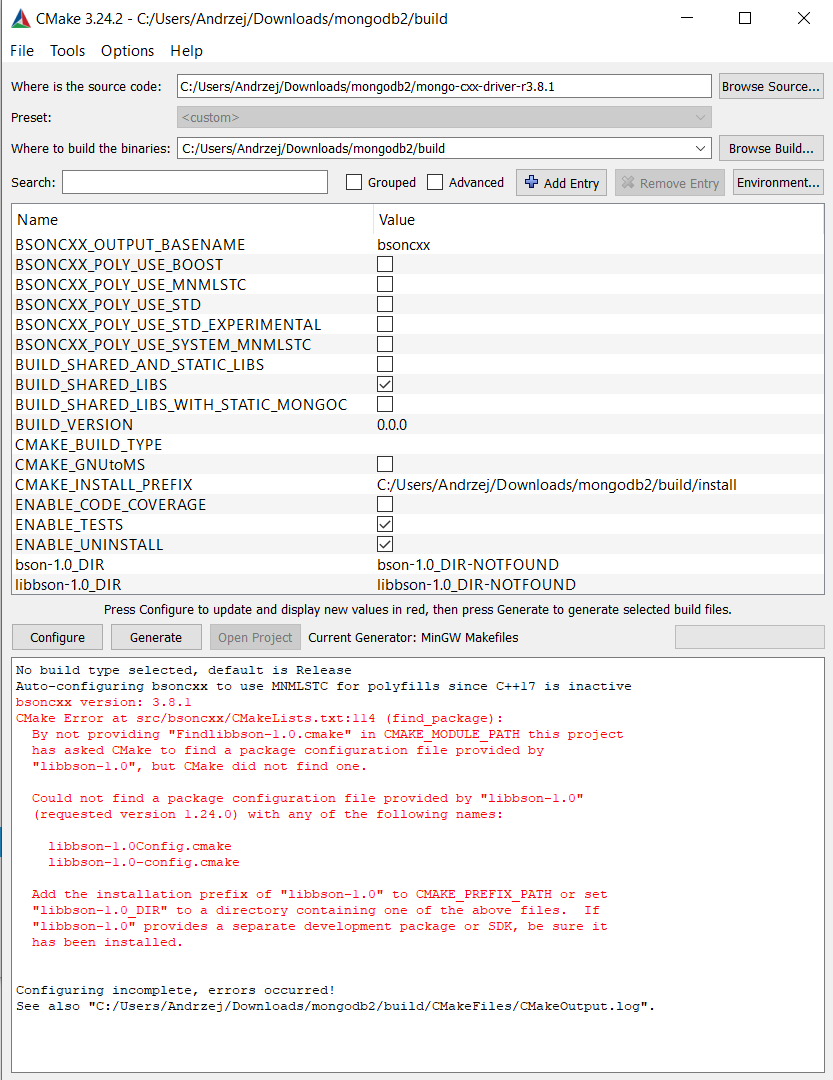Open the Tools menu
Image resolution: width=833 pixels, height=1080 pixels.
[68, 51]
